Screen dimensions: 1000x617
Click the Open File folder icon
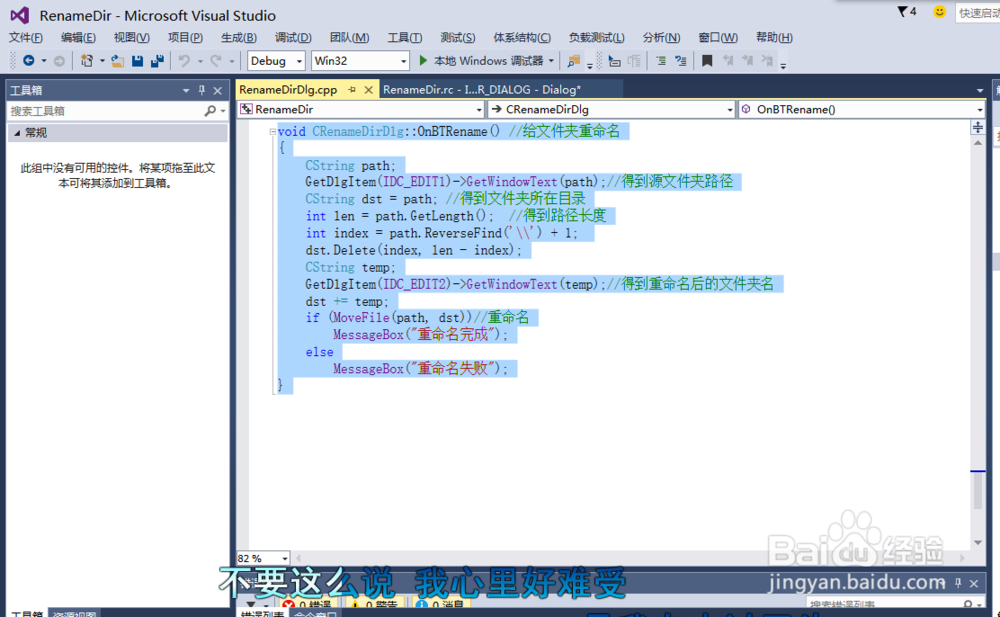click(117, 61)
